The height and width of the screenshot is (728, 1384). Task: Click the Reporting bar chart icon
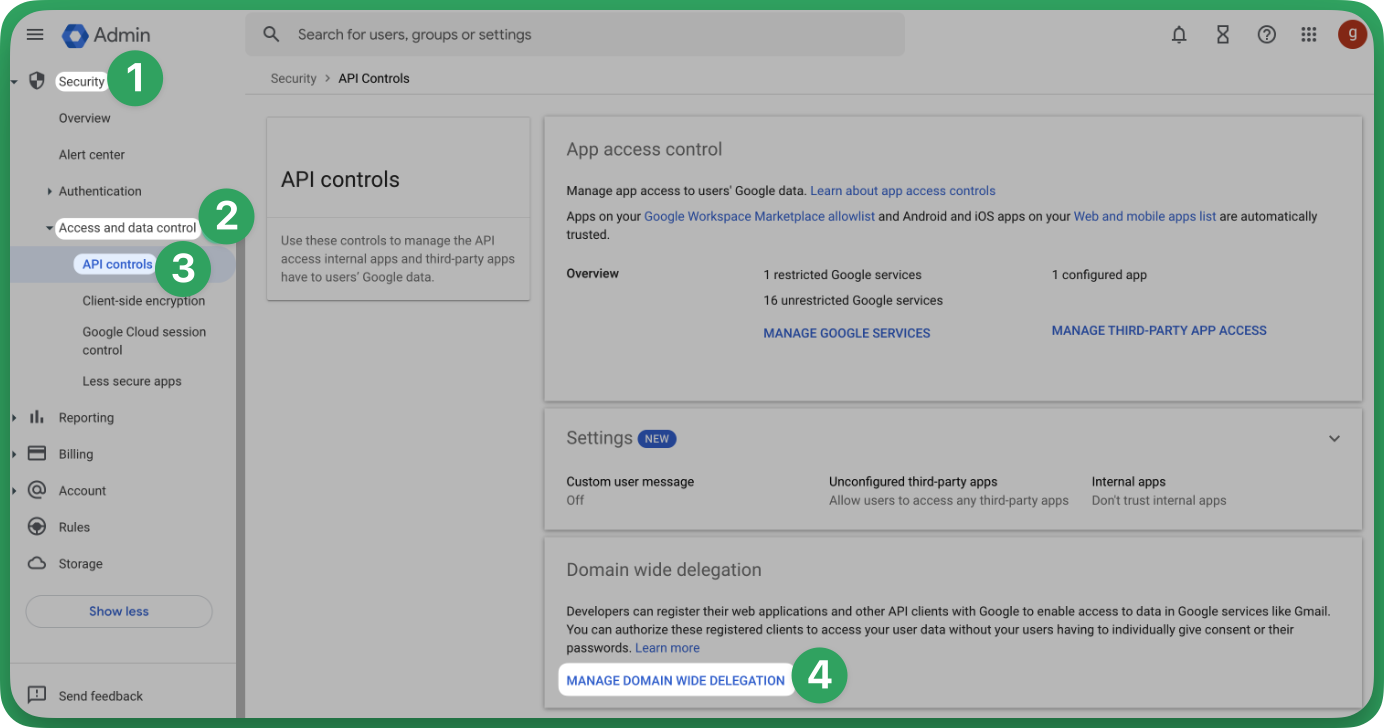pos(37,417)
